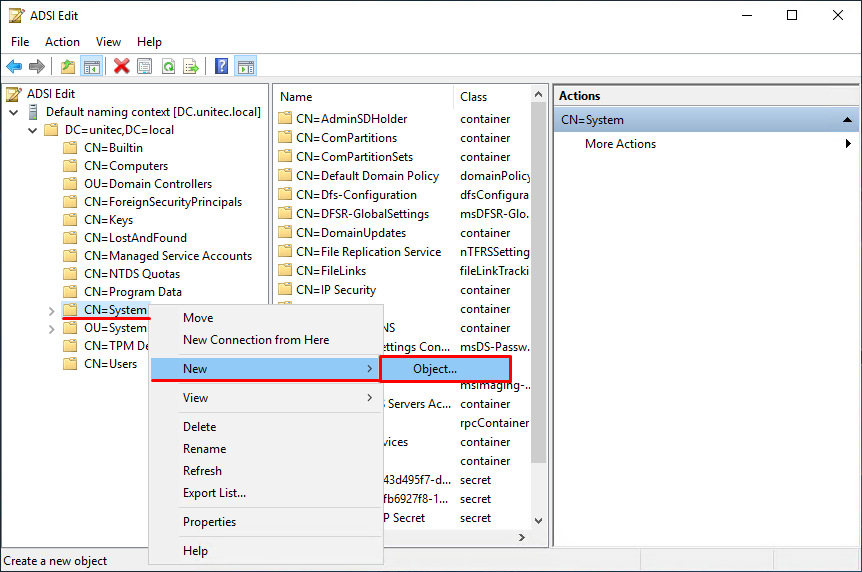The height and width of the screenshot is (572, 862).
Task: Click More Actions in the Actions pane
Action: pyautogui.click(x=620, y=144)
